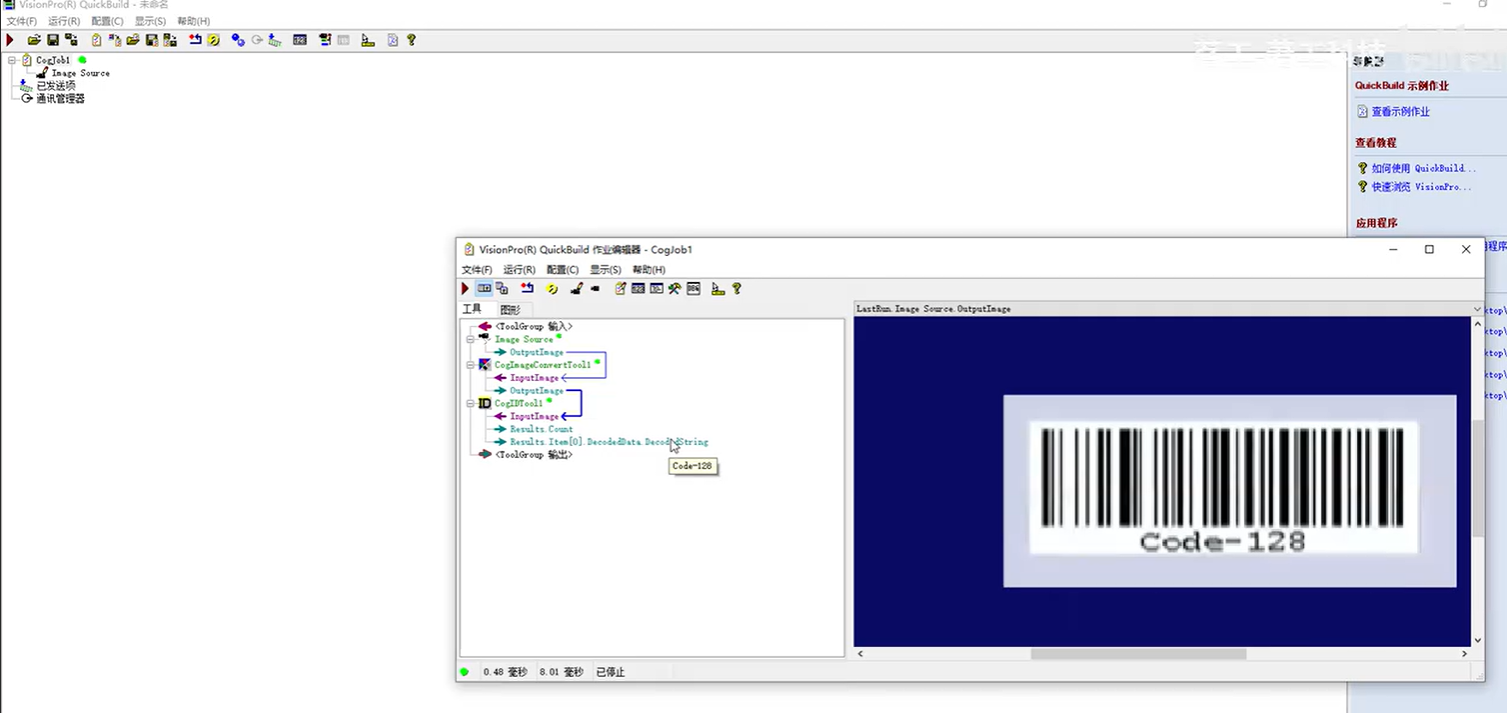Screen dimensions: 1507x713
Task: Click the ID icon beside CogIDTool1
Action: click(485, 403)
